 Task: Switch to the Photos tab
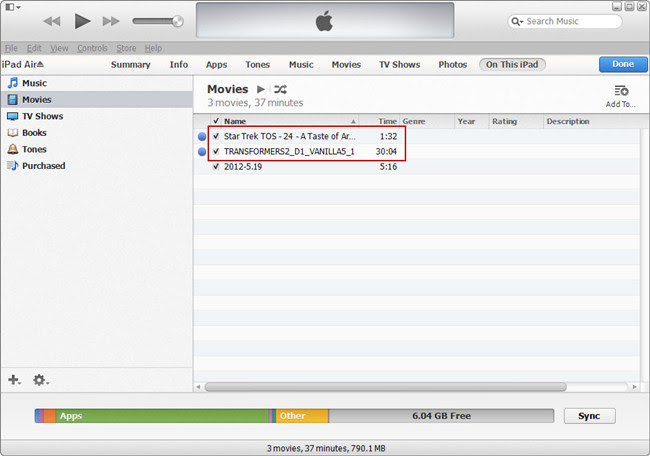pyautogui.click(x=453, y=64)
